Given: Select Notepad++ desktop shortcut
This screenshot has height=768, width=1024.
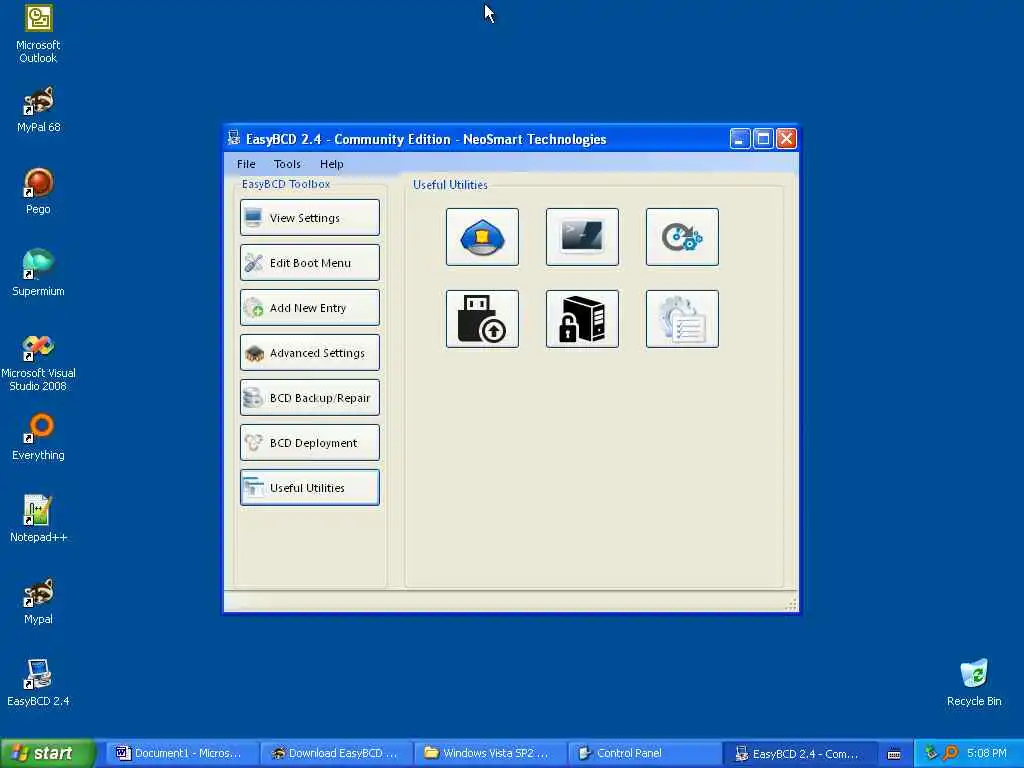Looking at the screenshot, I should pyautogui.click(x=38, y=519).
